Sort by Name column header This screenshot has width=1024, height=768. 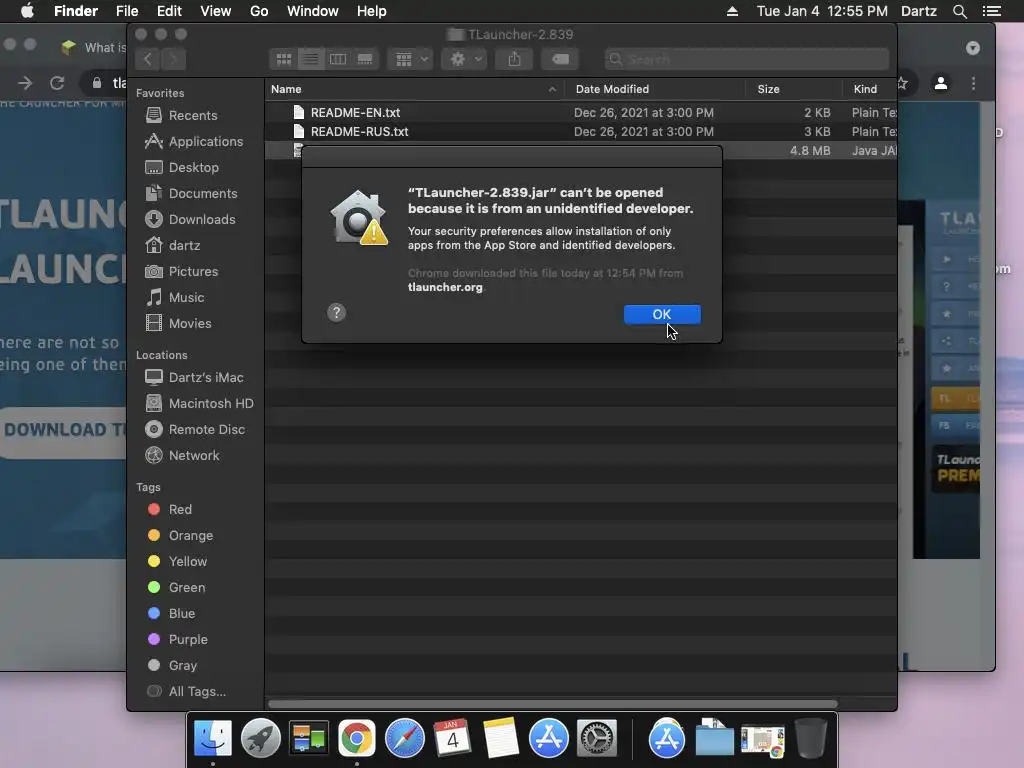[x=414, y=89]
